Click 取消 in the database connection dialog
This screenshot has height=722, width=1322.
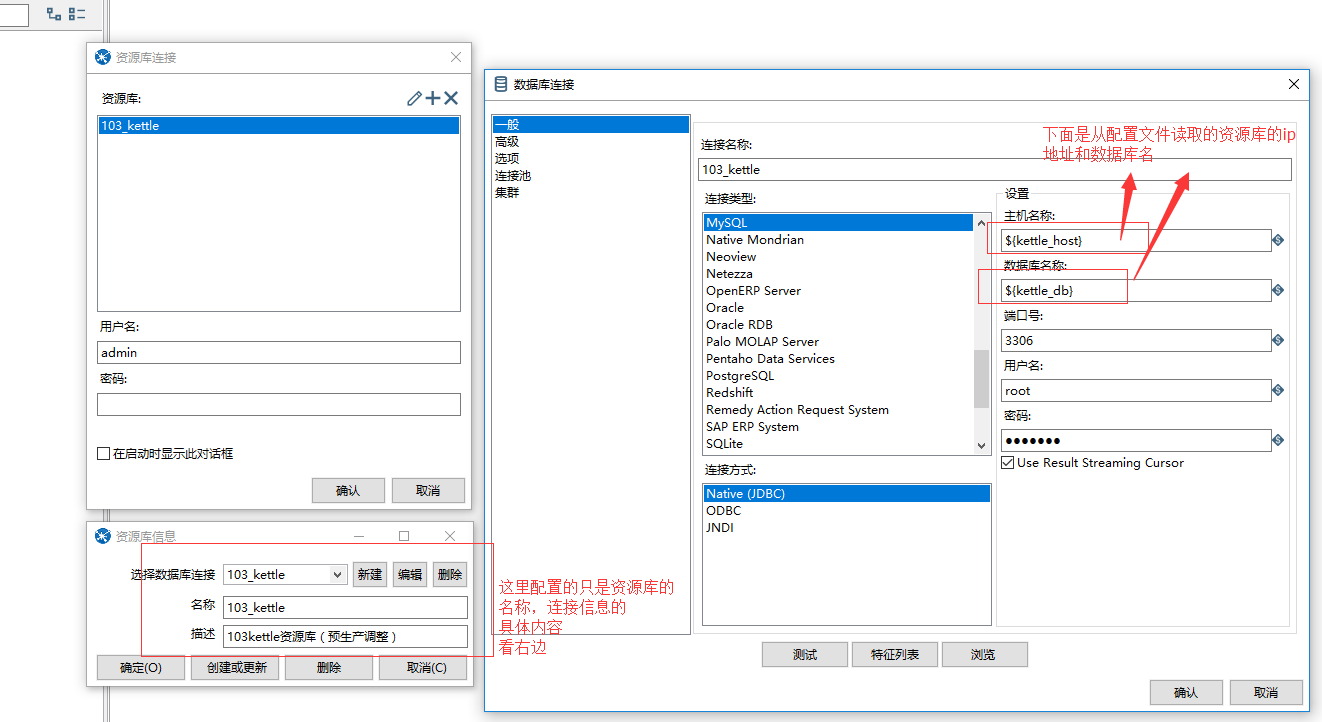pyautogui.click(x=1266, y=692)
